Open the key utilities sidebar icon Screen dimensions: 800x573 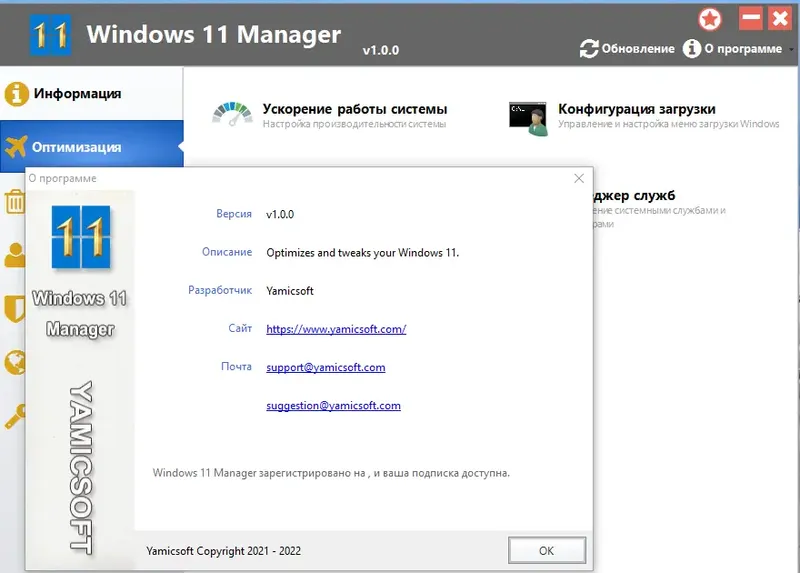pos(15,416)
